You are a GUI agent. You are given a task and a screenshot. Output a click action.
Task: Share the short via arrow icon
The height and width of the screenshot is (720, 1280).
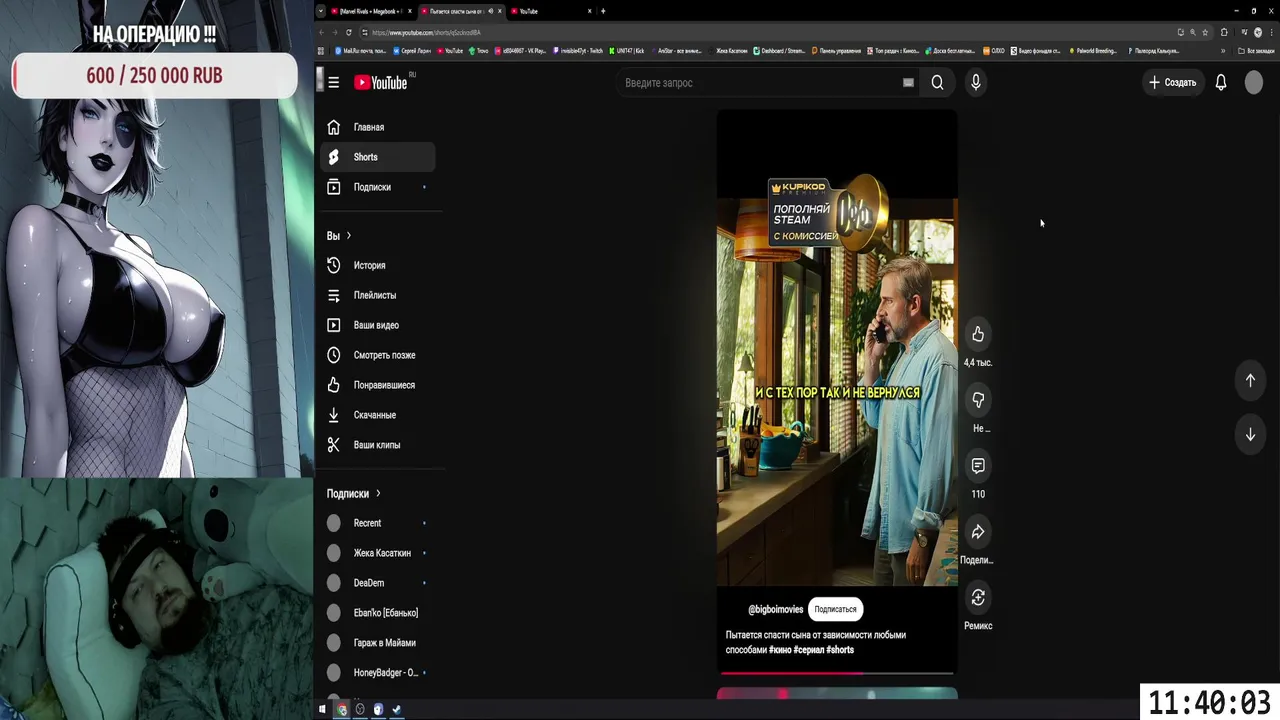[978, 532]
